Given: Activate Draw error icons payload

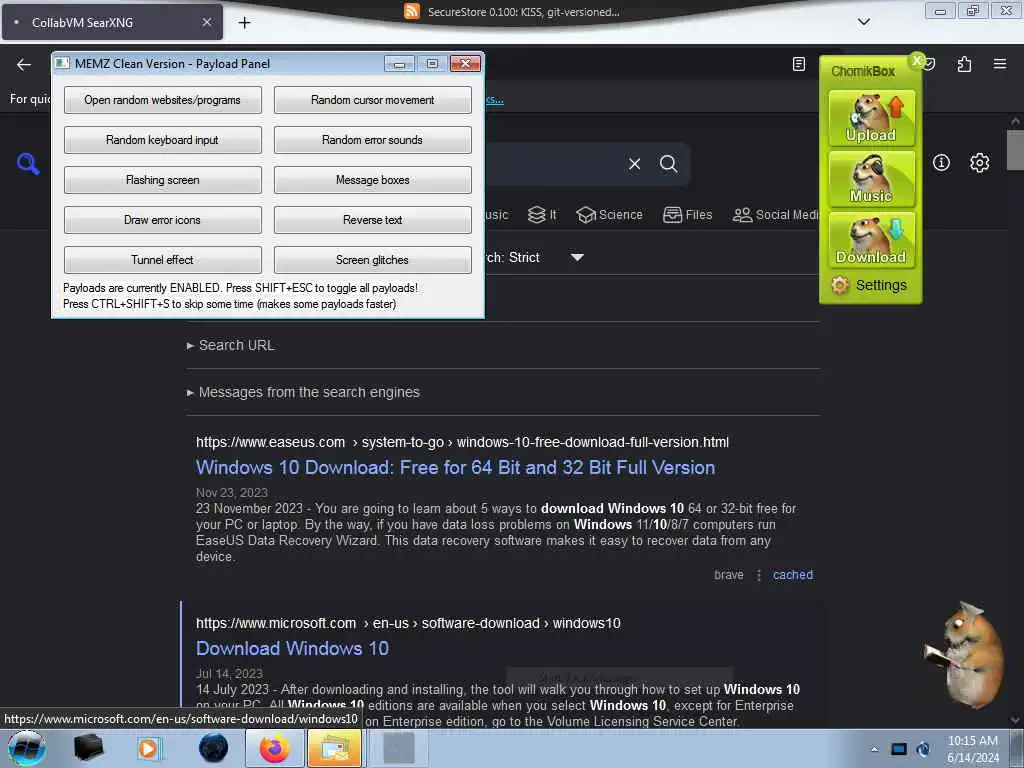Looking at the screenshot, I should pos(163,219).
